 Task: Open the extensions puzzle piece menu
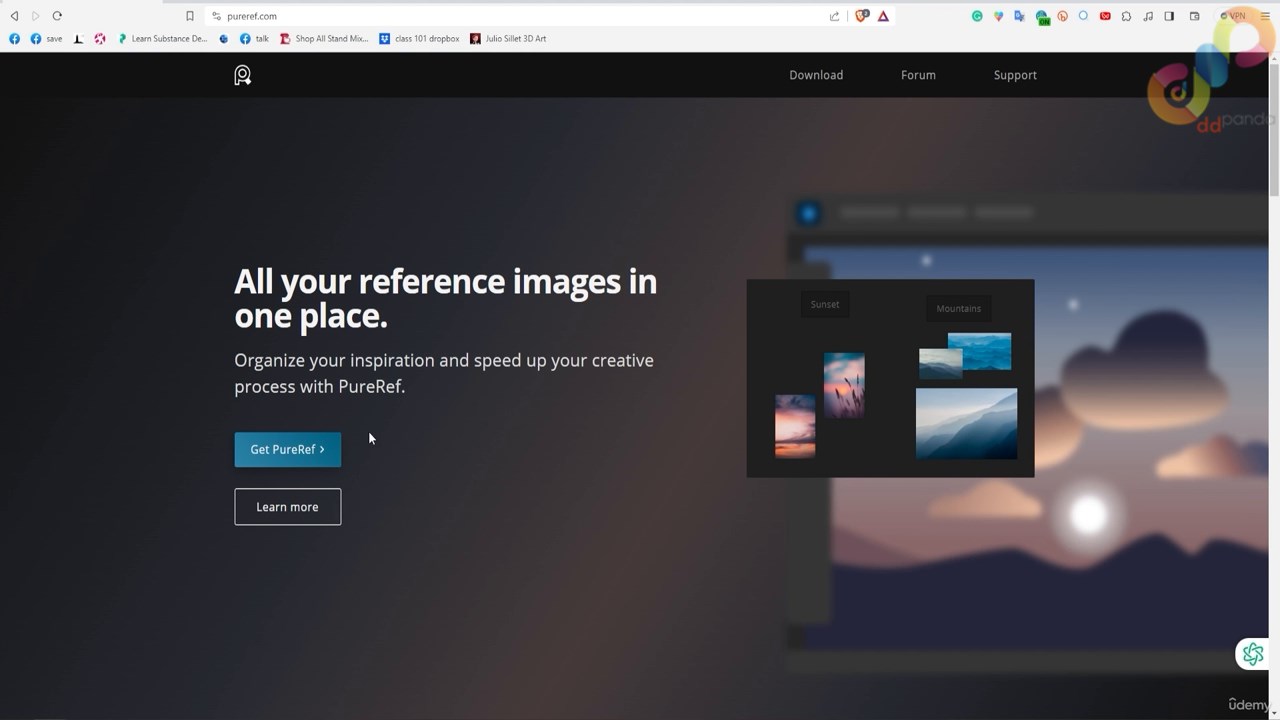(1126, 16)
